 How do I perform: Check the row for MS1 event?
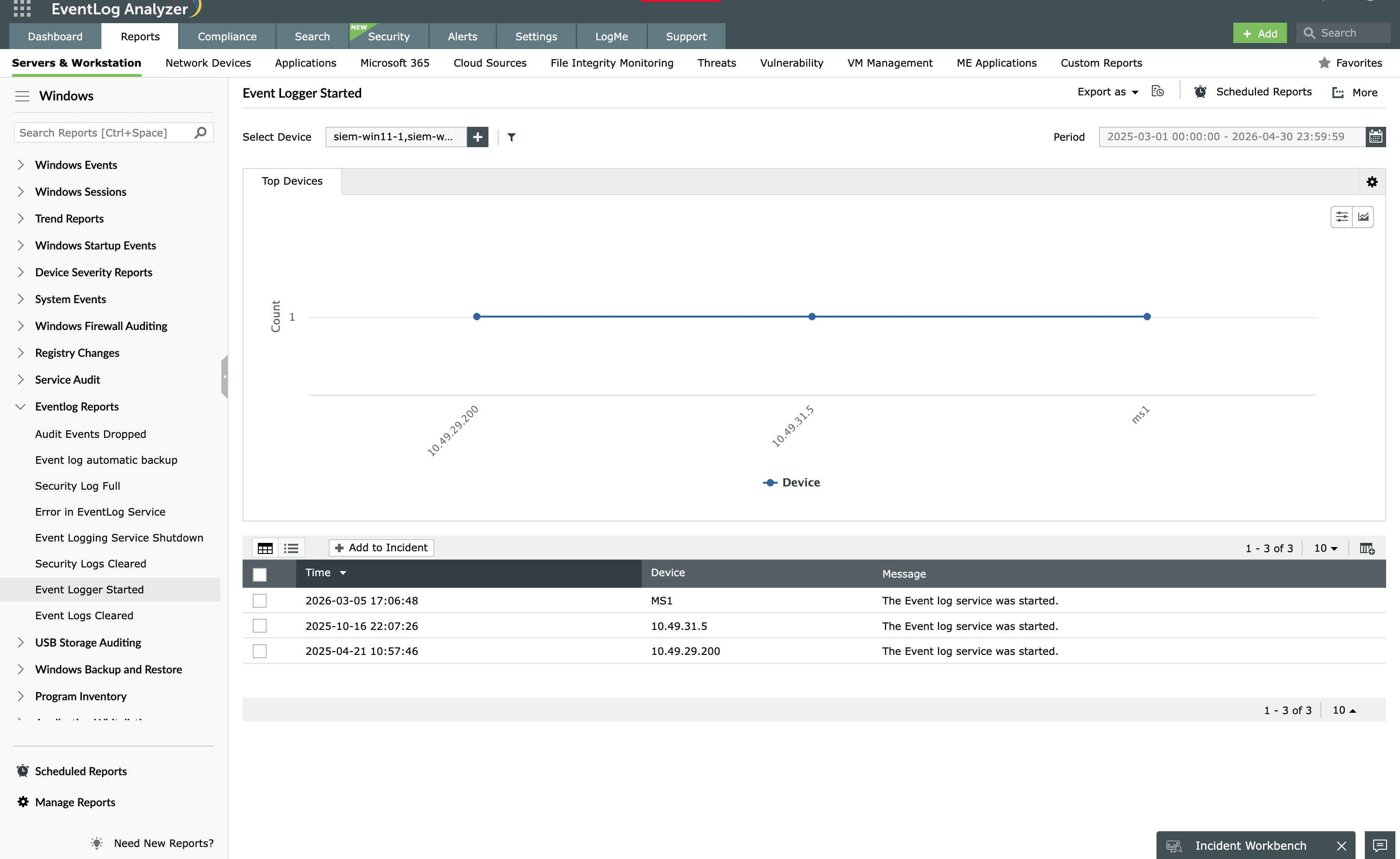coord(260,600)
